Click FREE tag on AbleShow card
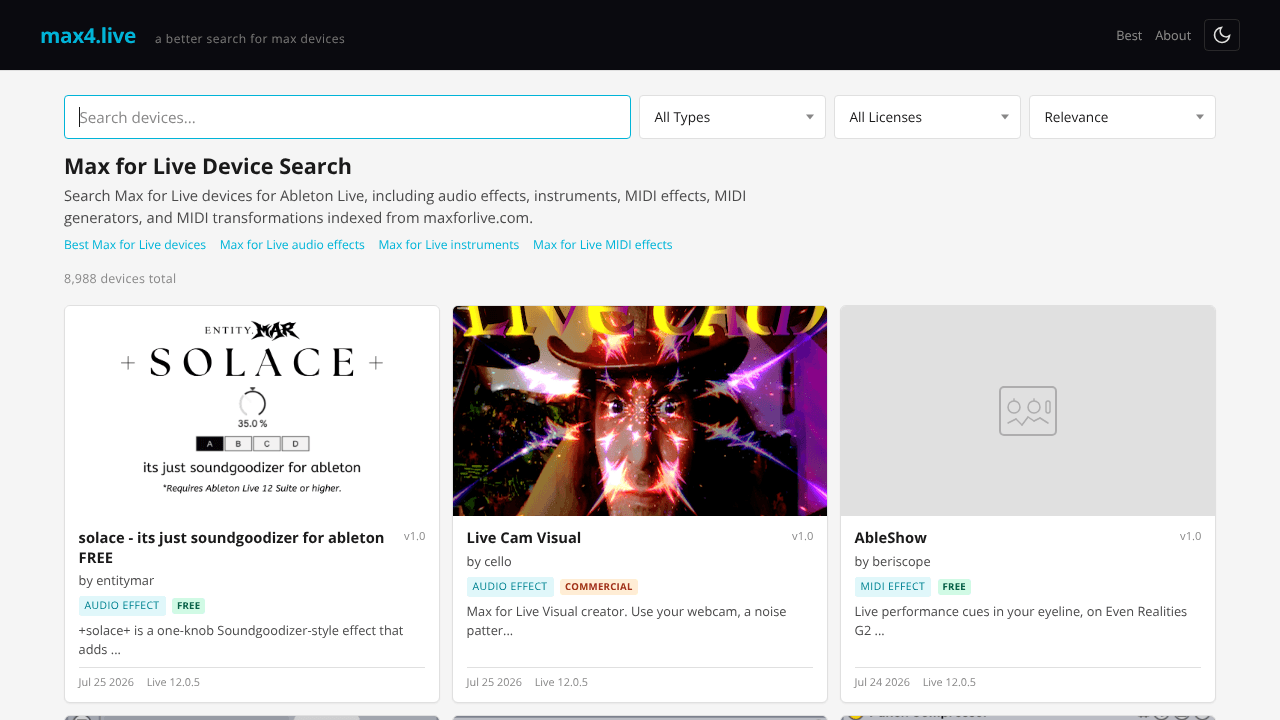 point(954,587)
